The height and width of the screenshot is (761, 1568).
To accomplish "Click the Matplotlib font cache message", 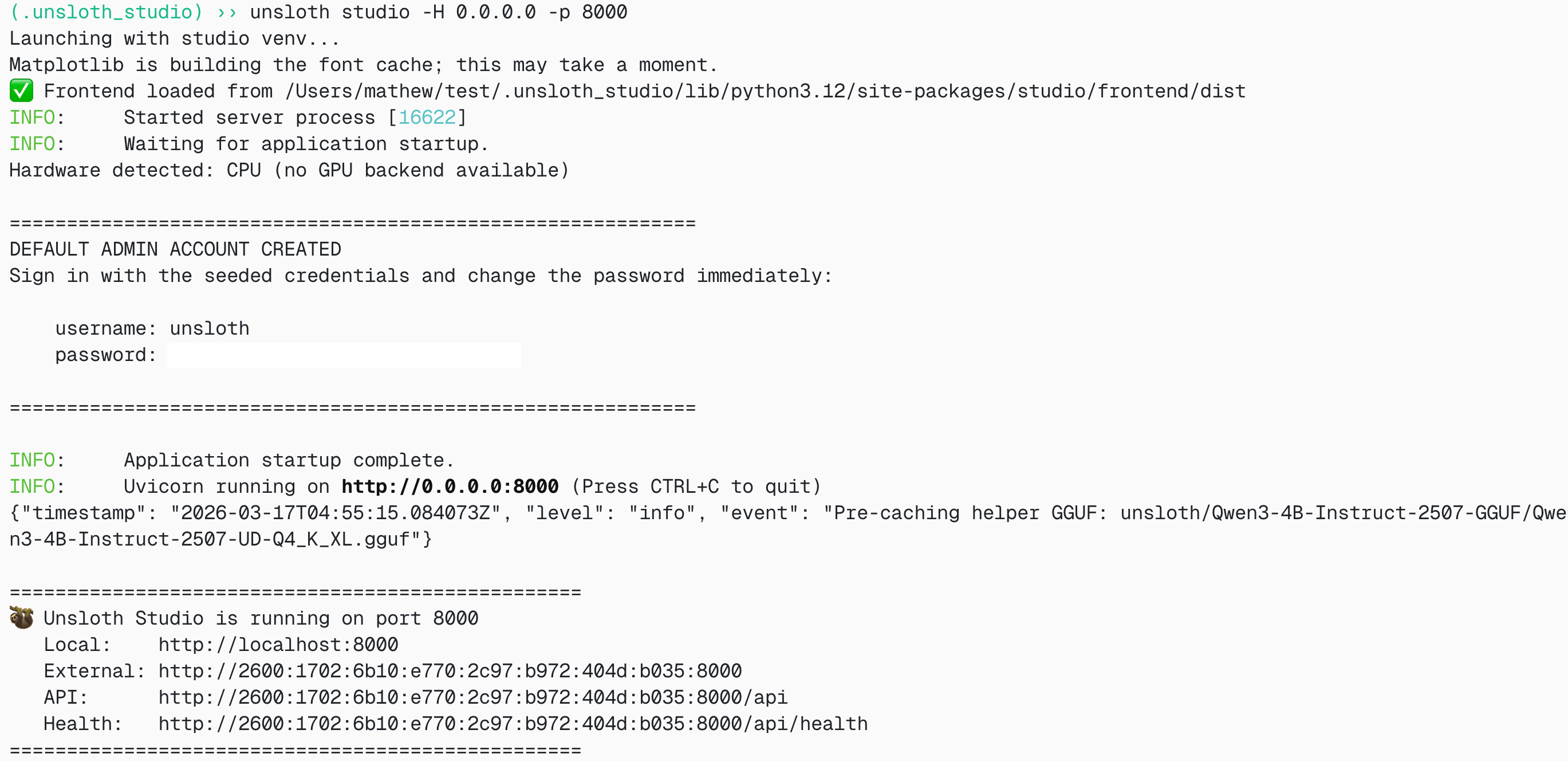I will click(364, 65).
